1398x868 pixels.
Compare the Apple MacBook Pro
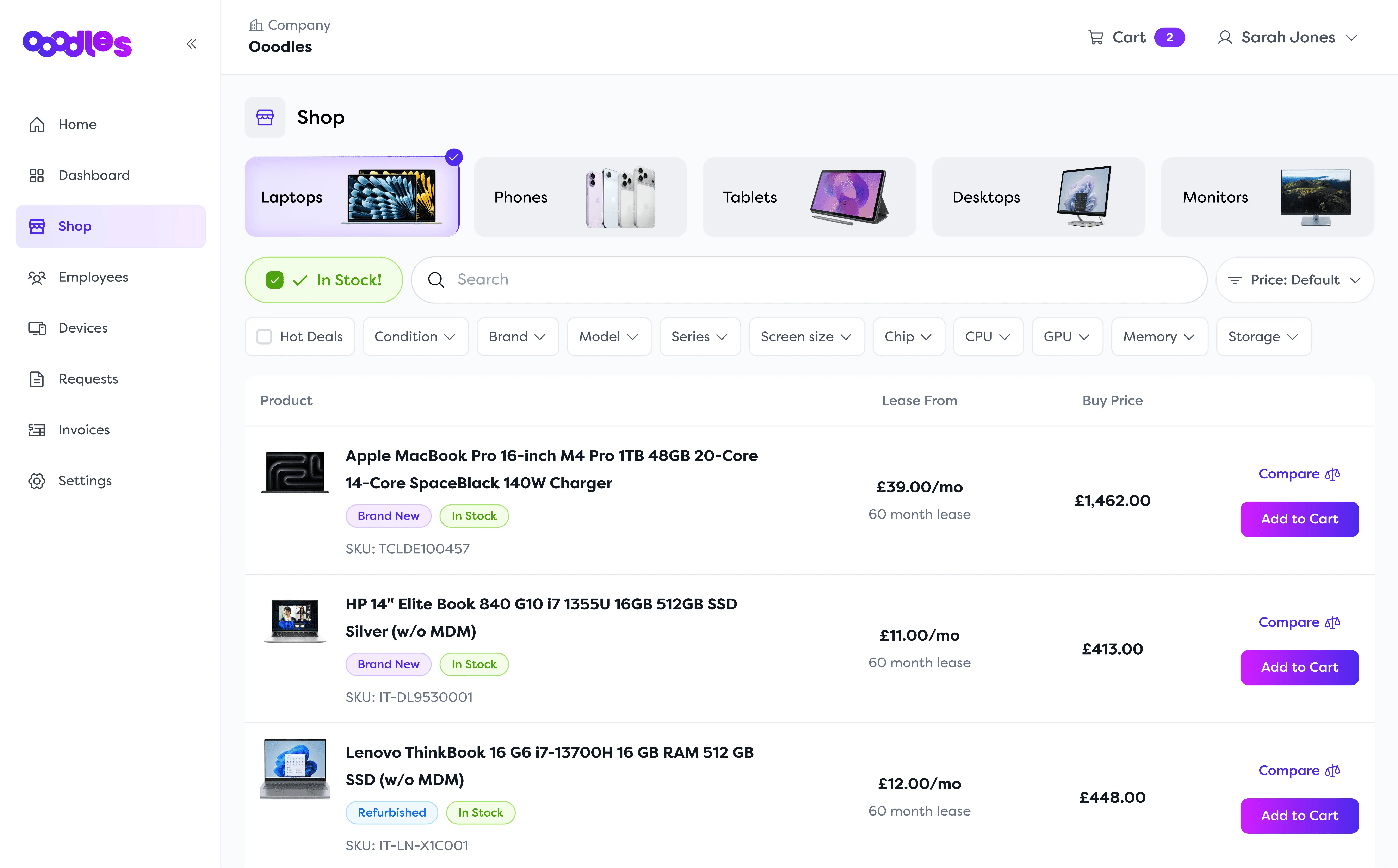(1299, 474)
